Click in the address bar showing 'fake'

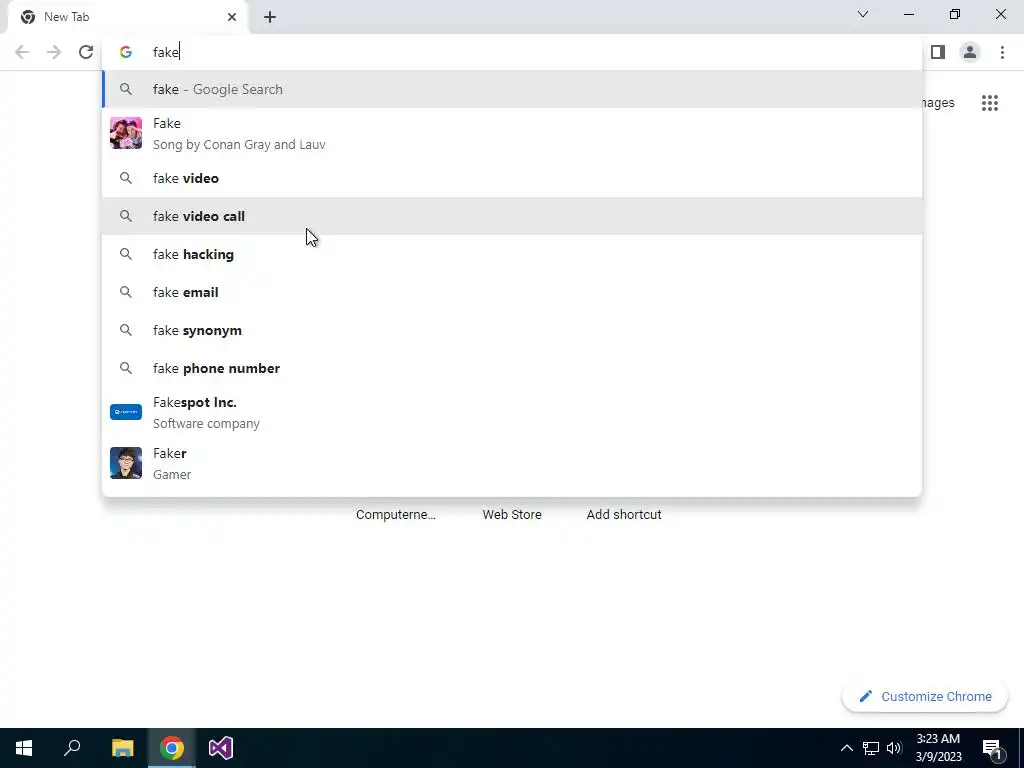tap(512, 52)
